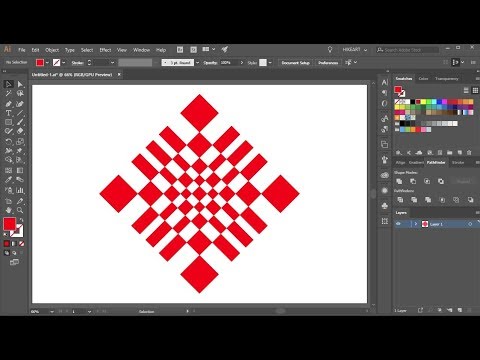Click the Search Adobe Stock field
The image size is (480, 360).
(x=408, y=50)
